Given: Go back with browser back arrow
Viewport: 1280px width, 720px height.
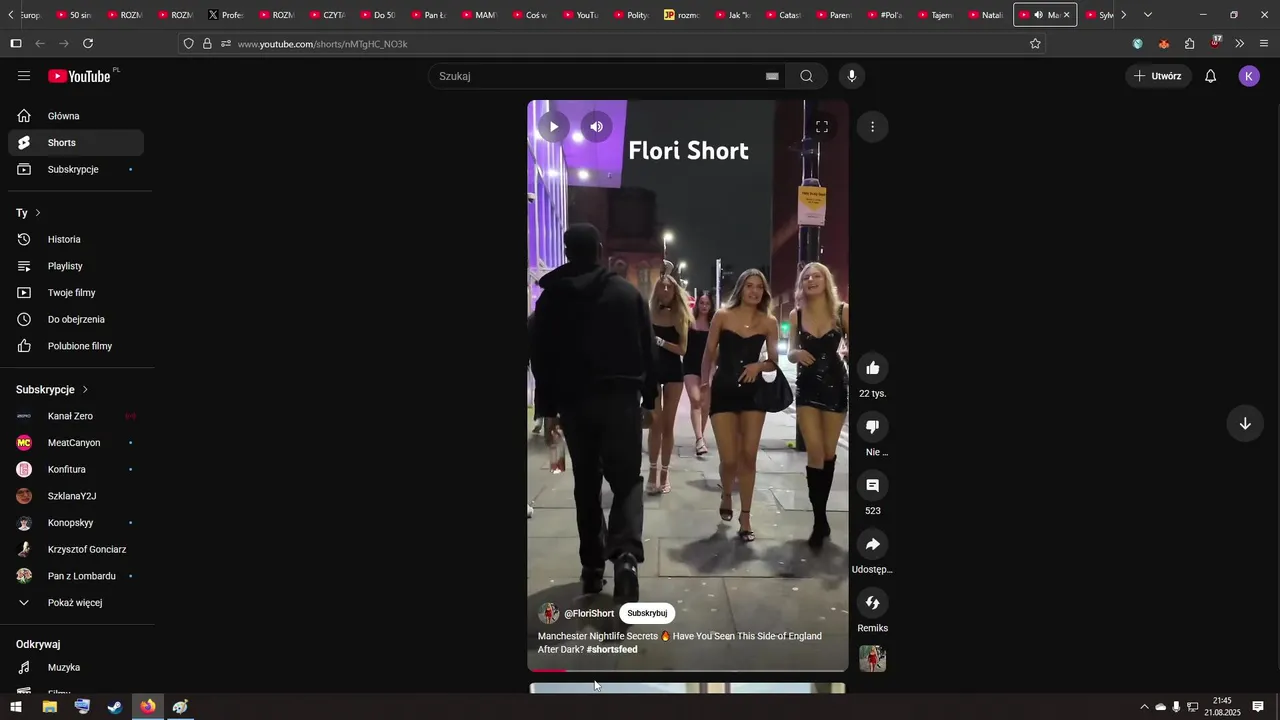Looking at the screenshot, I should (x=40, y=44).
